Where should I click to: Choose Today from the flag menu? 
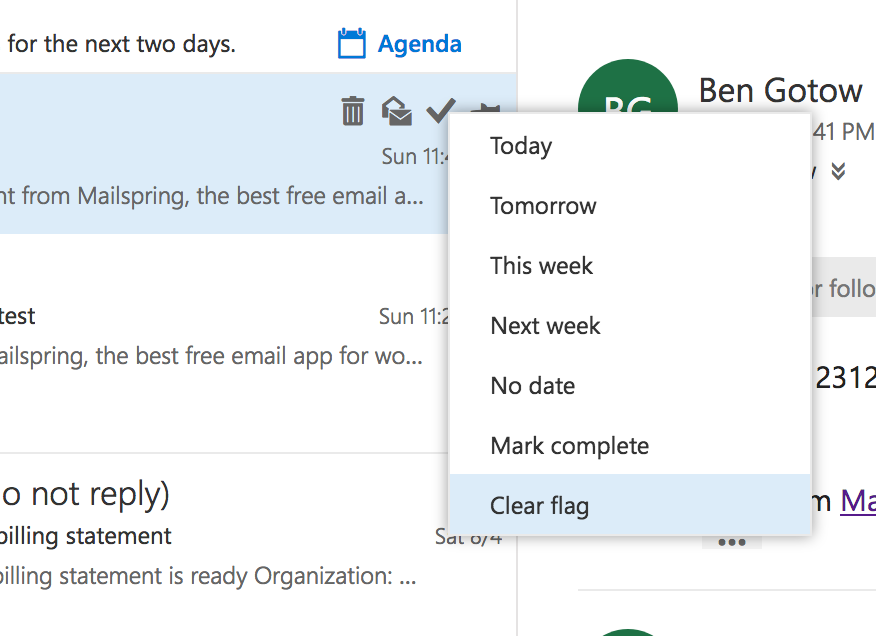coord(521,146)
